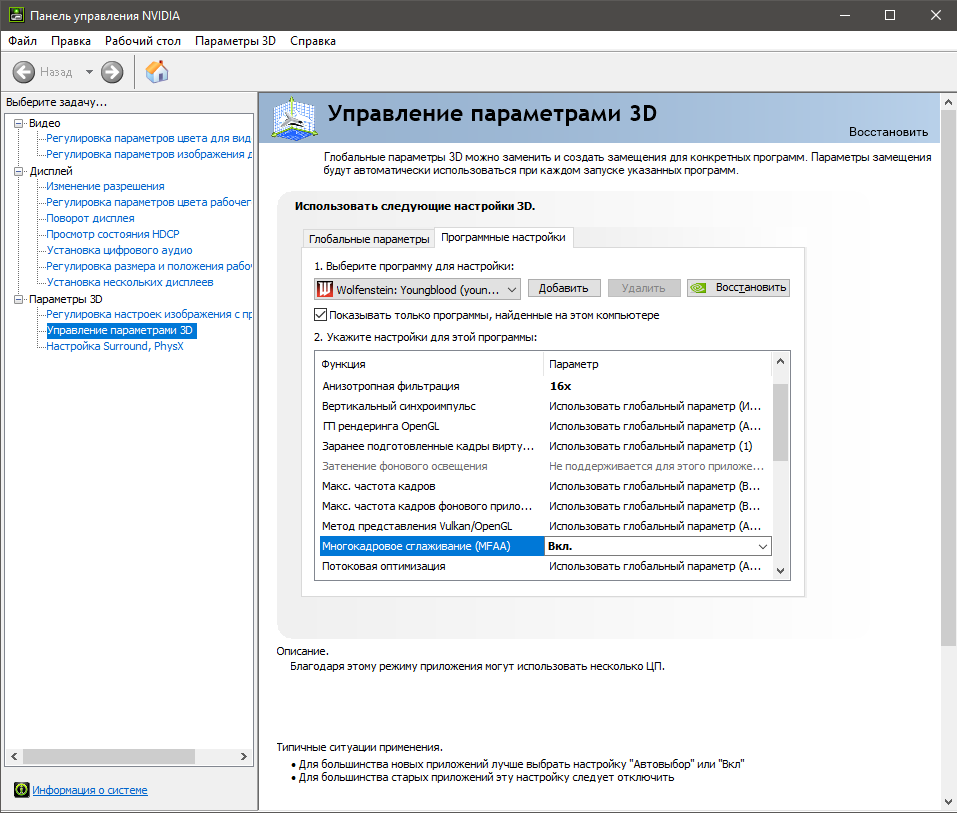Click the Добавить button
The height and width of the screenshot is (813, 957).
(x=563, y=288)
